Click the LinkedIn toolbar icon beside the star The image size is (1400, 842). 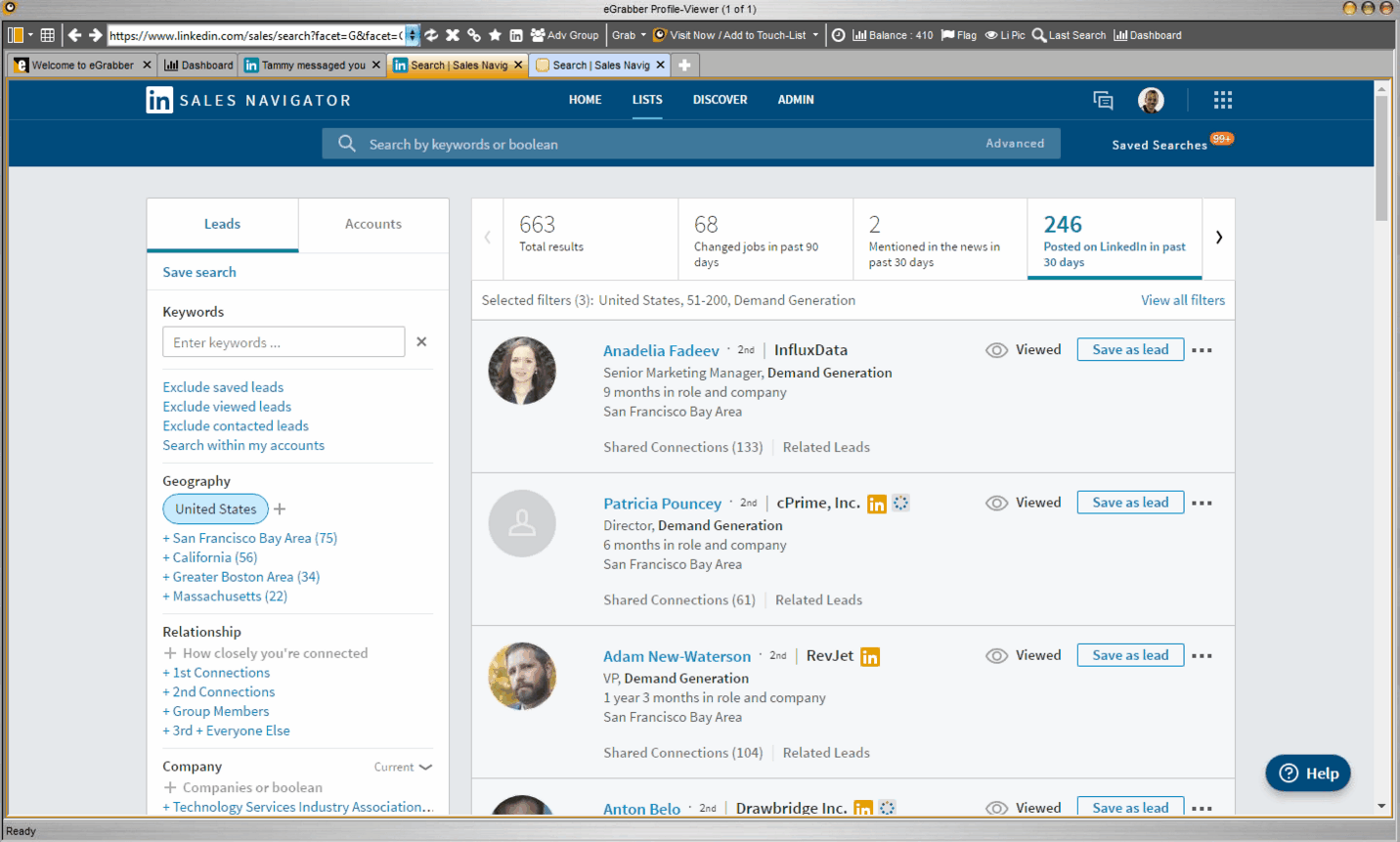point(516,35)
